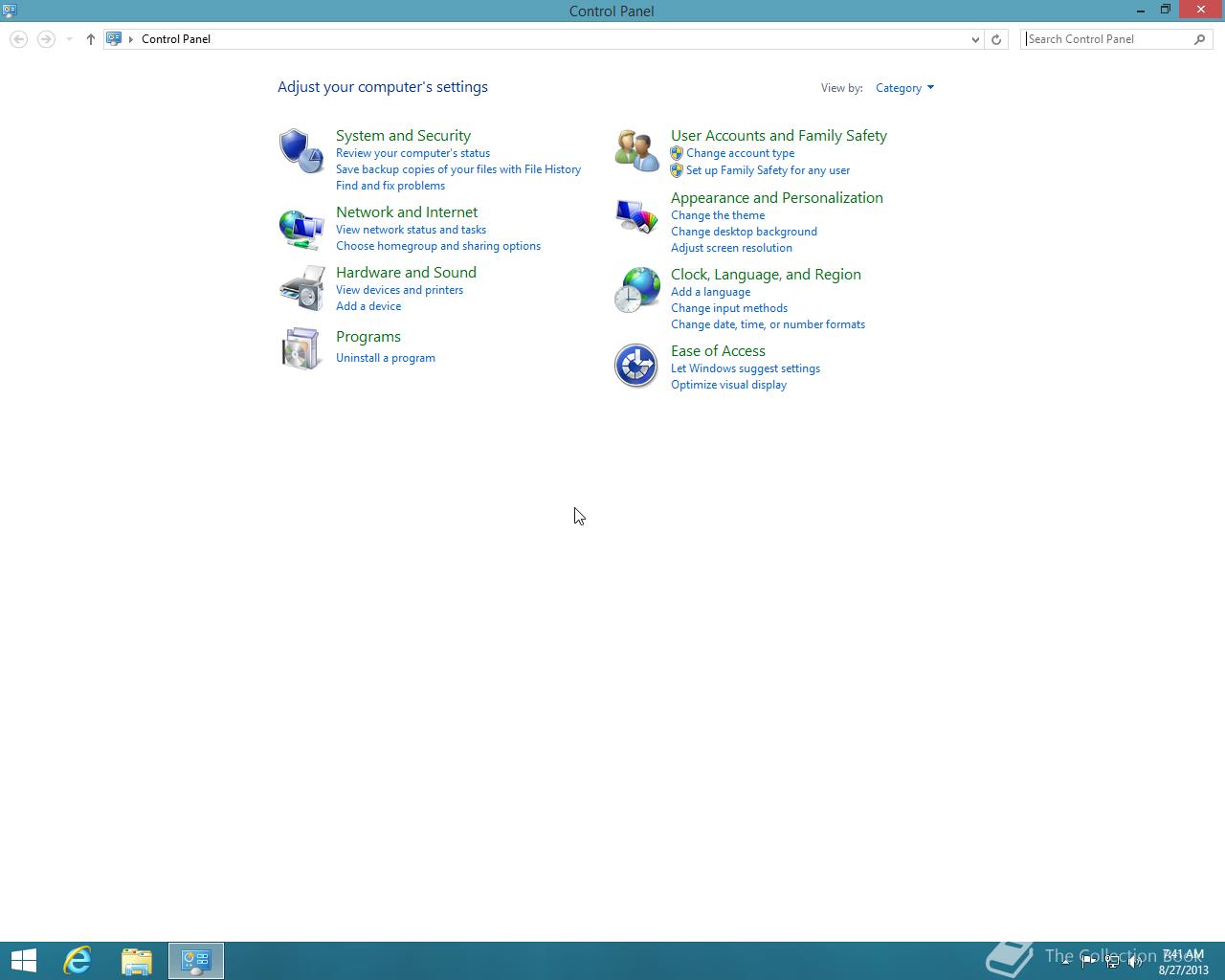The height and width of the screenshot is (980, 1225).
Task: Click Uninstall a program
Action: click(x=386, y=358)
